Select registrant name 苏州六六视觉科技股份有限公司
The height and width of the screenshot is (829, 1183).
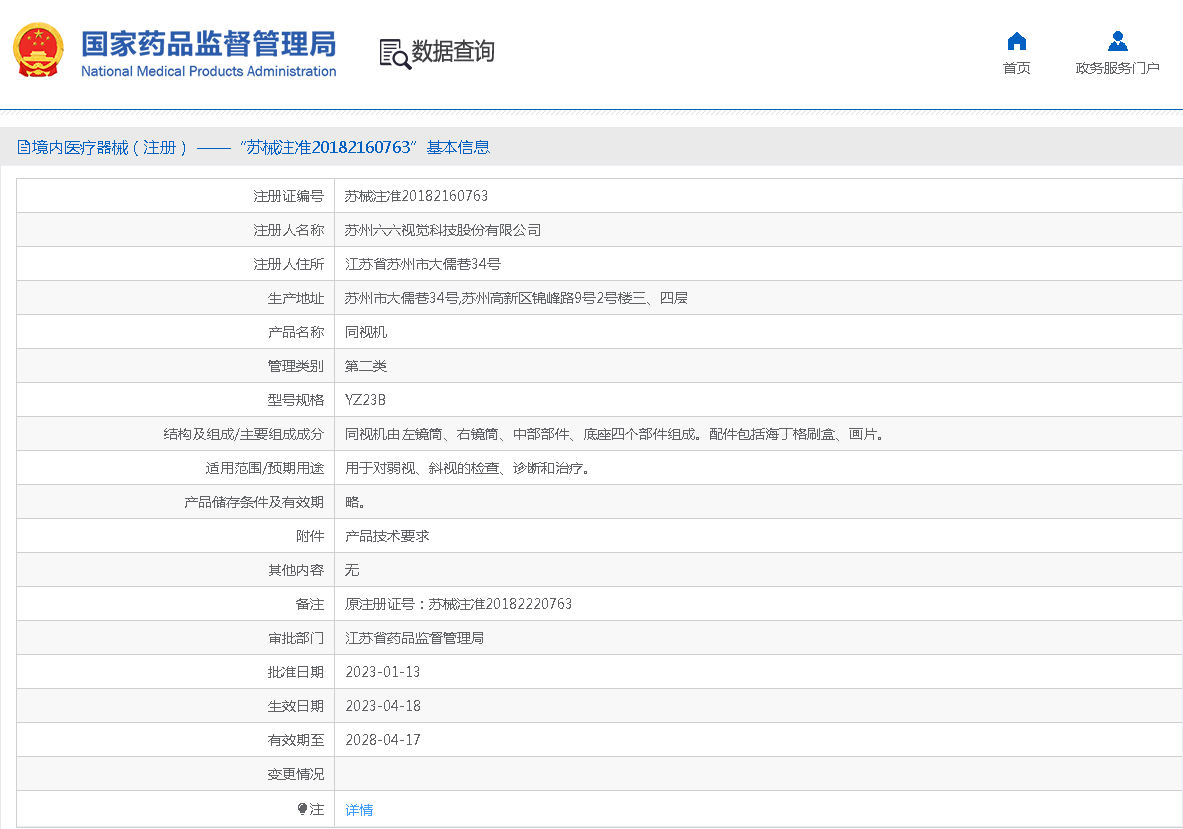point(442,230)
